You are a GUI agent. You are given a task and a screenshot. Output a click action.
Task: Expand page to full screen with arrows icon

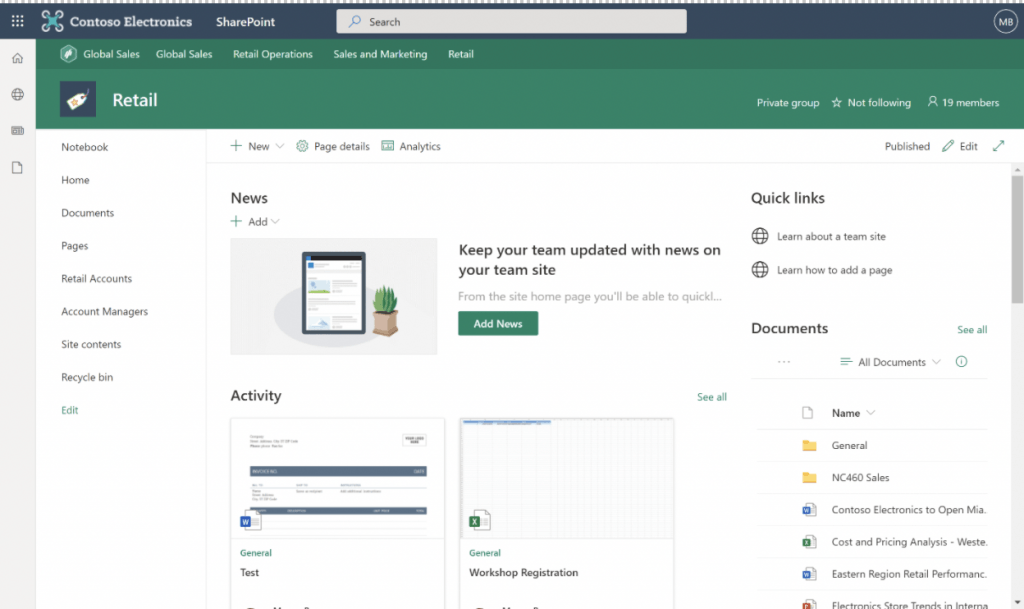999,146
